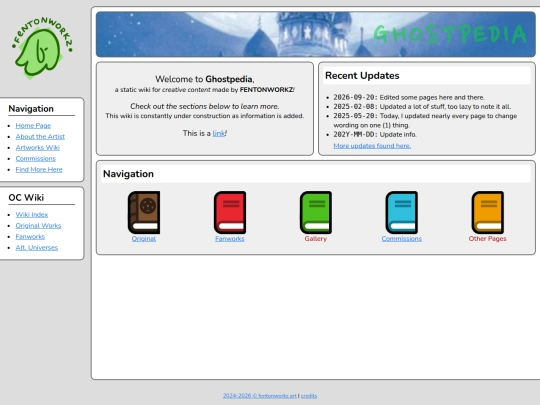Click the 'constantly under construction' text line
The image size is (540, 405).
point(205,116)
